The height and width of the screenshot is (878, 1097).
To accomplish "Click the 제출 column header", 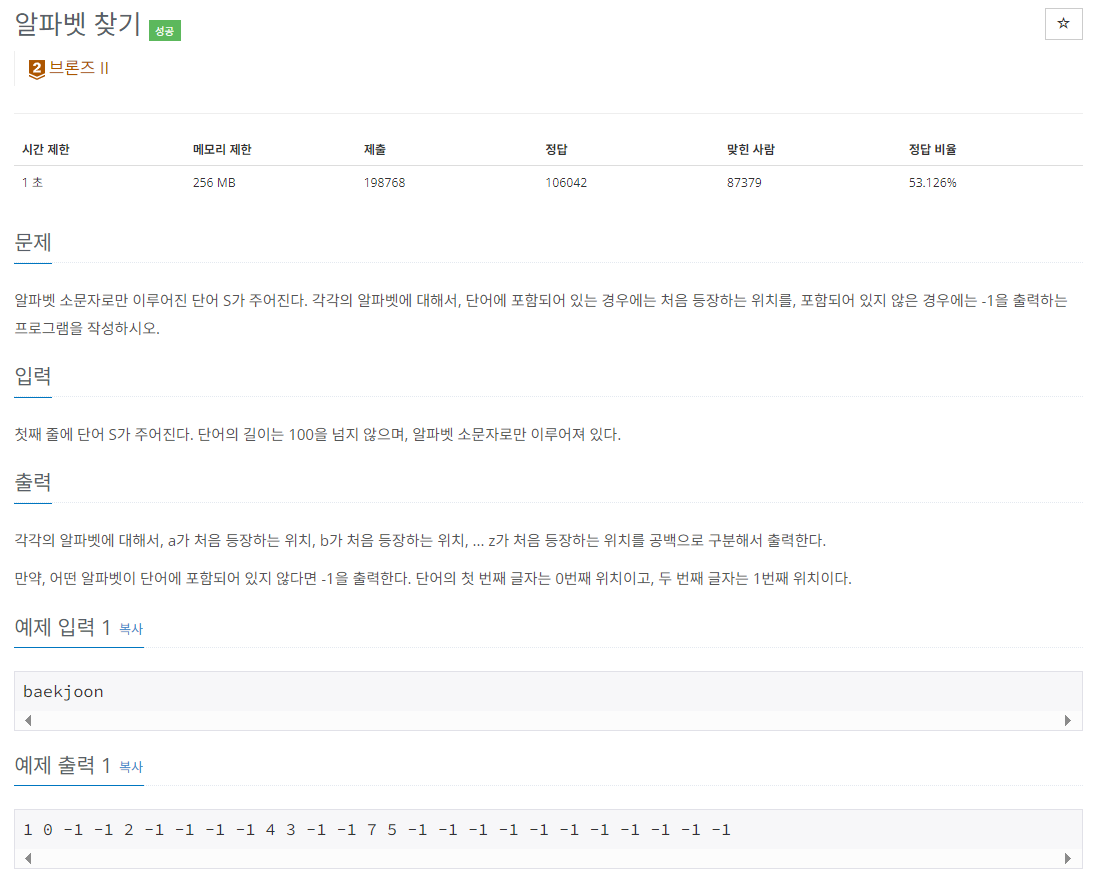I will pos(374,149).
